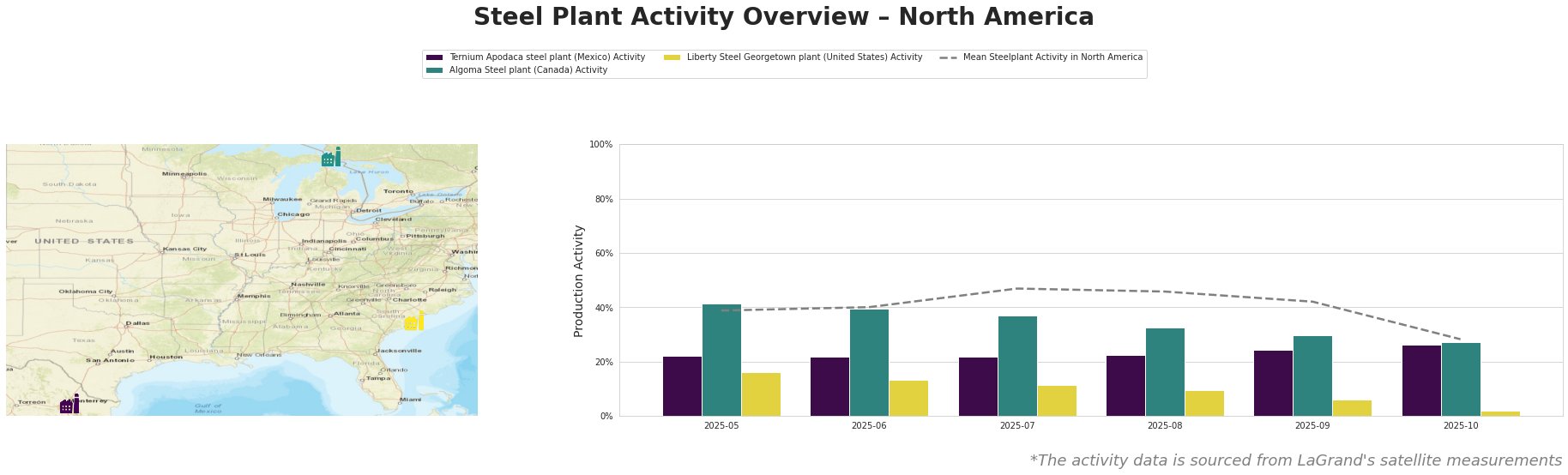Click the purple Ternium Apodaca legend swatch

coord(434,57)
